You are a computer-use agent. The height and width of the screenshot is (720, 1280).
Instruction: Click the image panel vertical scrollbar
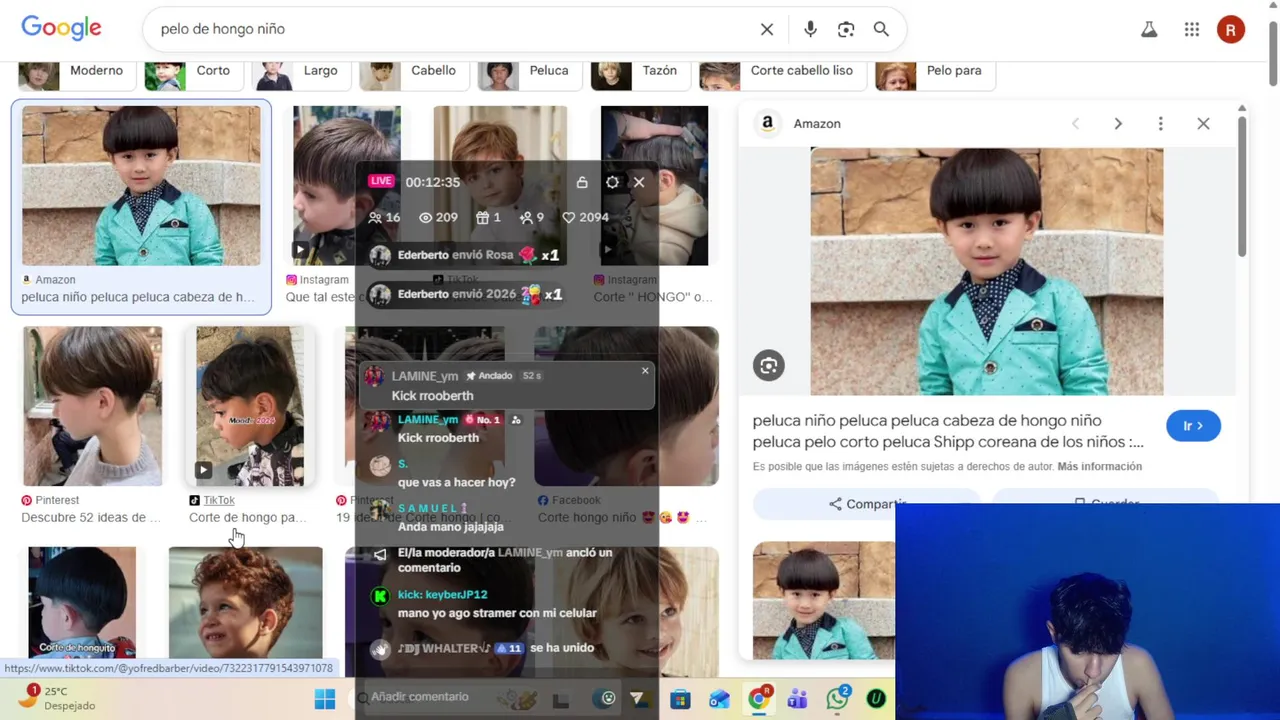pos(1242,185)
